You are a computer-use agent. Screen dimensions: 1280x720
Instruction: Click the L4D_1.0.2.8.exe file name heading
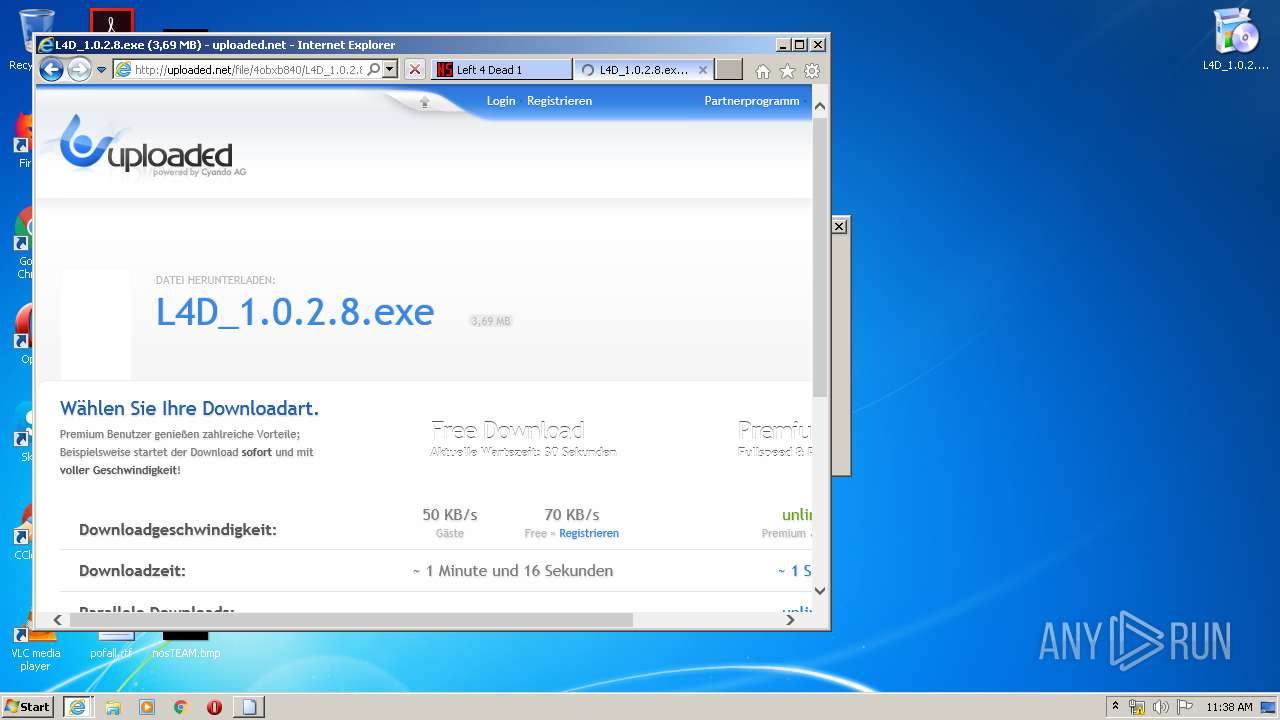point(295,312)
